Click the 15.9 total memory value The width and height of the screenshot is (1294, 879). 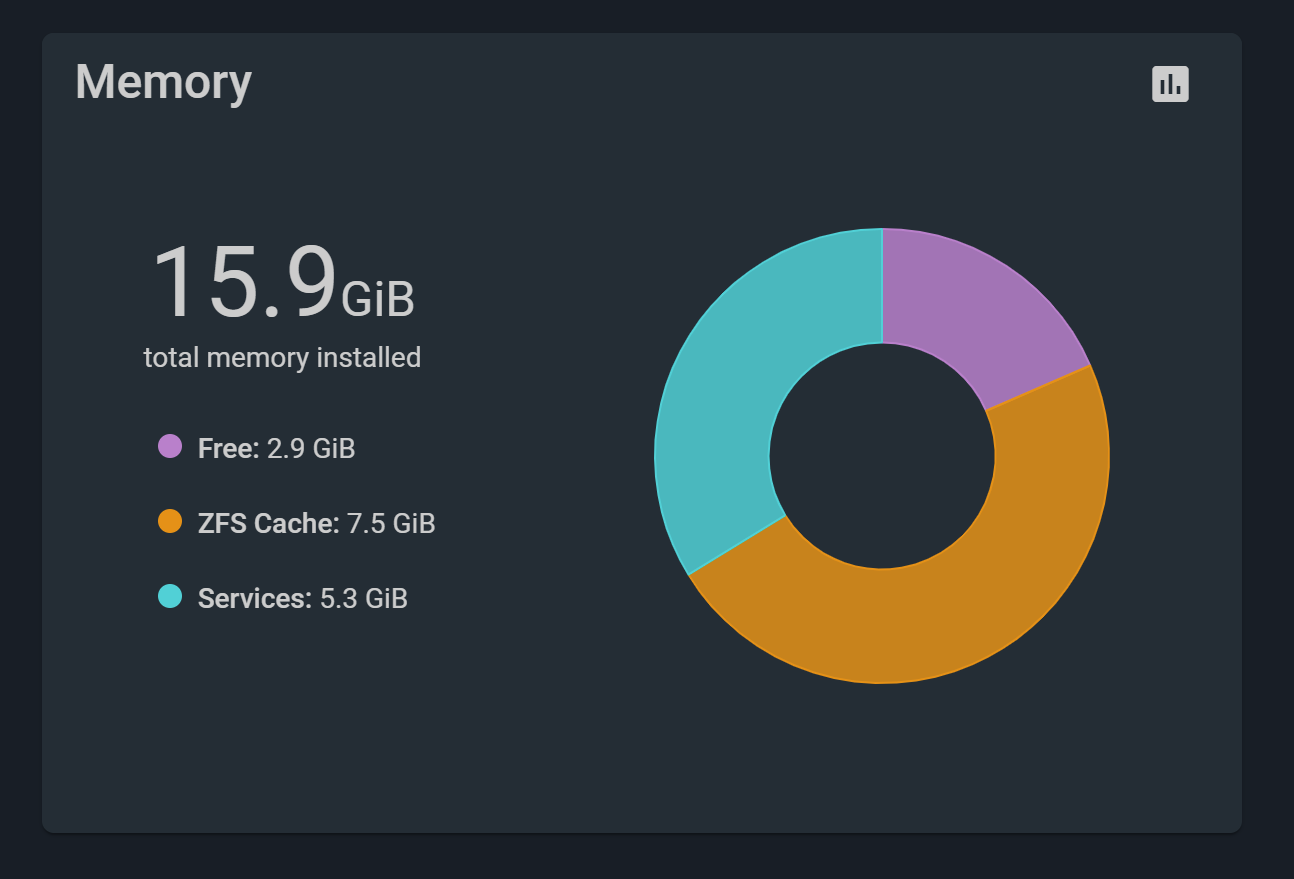(244, 284)
